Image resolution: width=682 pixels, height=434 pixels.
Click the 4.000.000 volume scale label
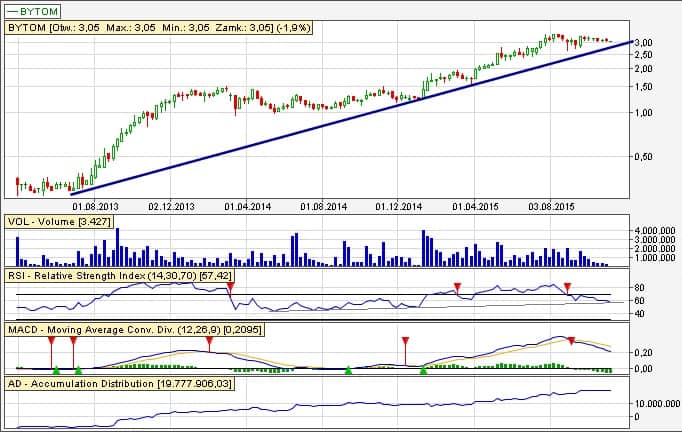[655, 231]
